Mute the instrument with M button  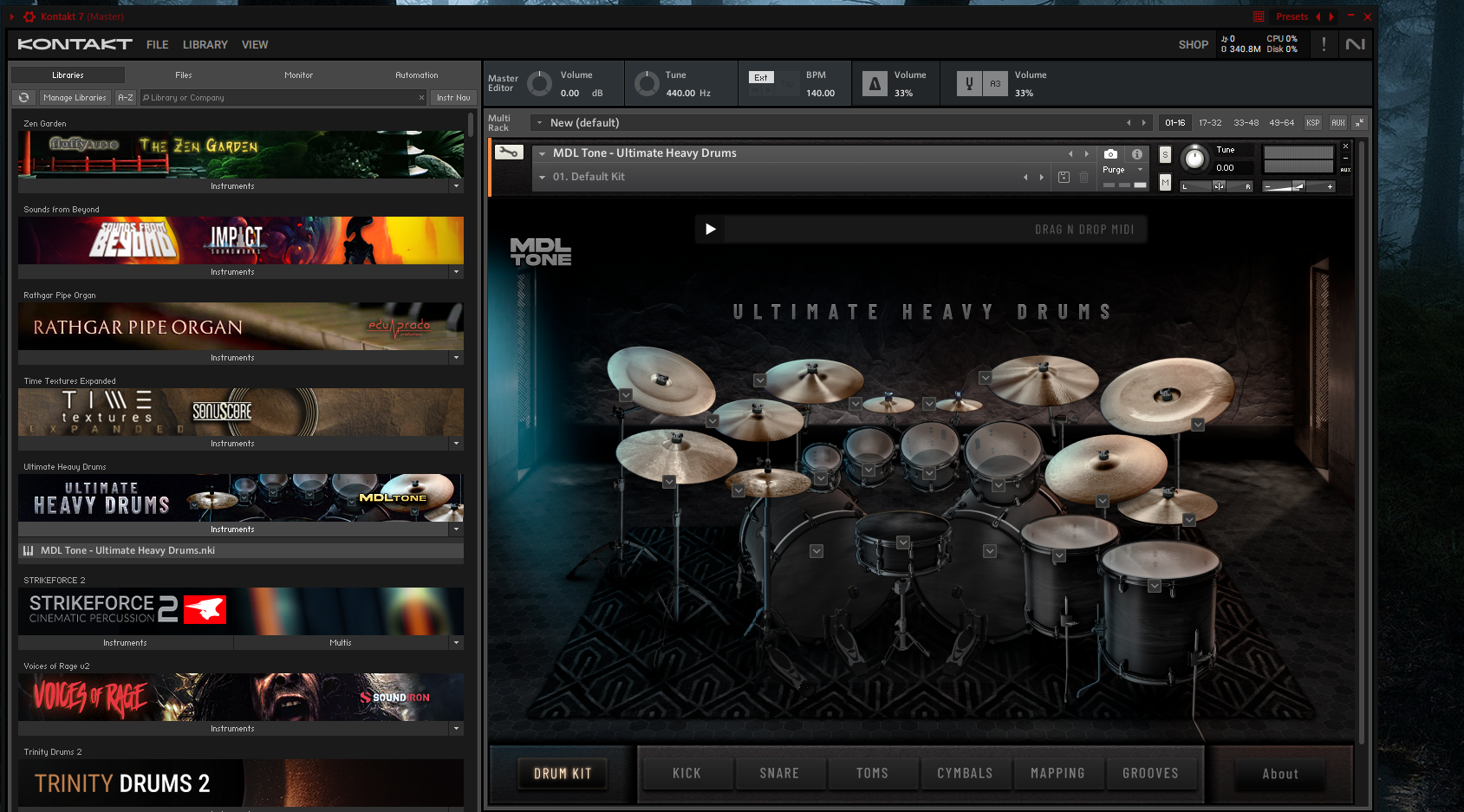[x=1165, y=182]
